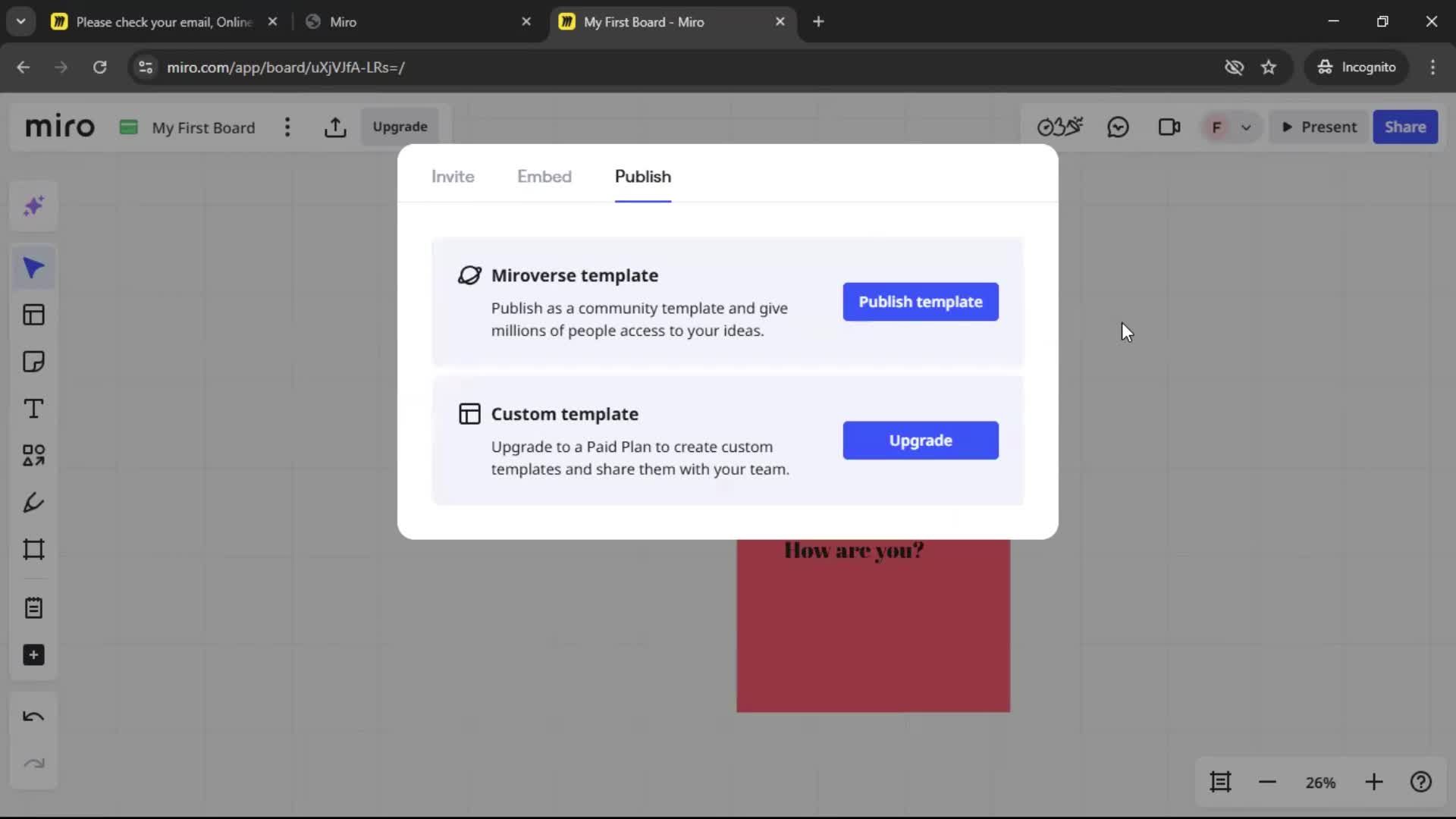The width and height of the screenshot is (1456, 819).
Task: Expand the tab search dropdown
Action: [x=20, y=22]
